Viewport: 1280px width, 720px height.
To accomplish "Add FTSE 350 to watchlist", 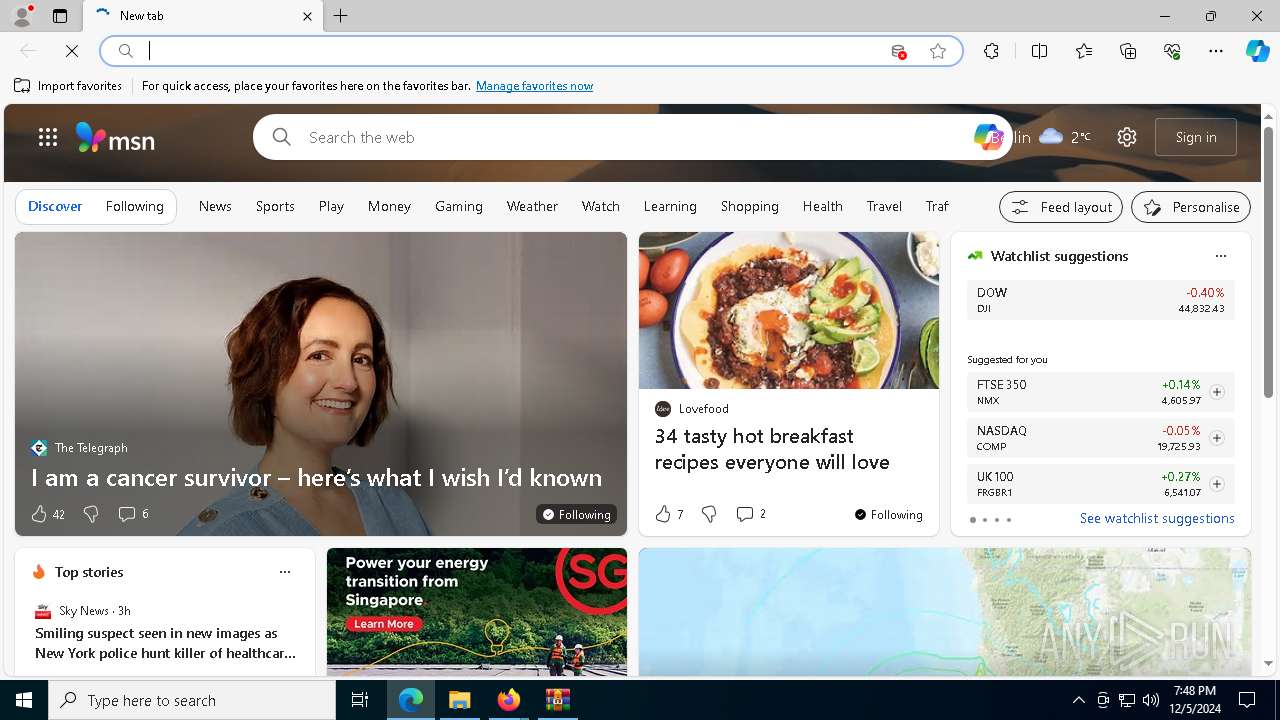I will 1217,392.
